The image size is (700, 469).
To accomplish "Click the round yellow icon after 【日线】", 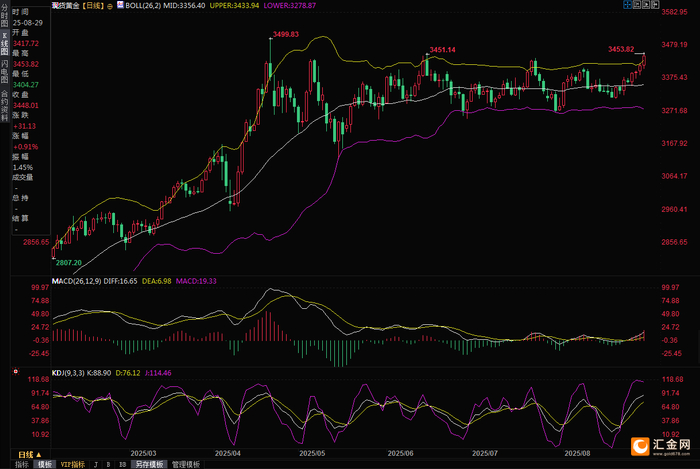I will pyautogui.click(x=110, y=6).
